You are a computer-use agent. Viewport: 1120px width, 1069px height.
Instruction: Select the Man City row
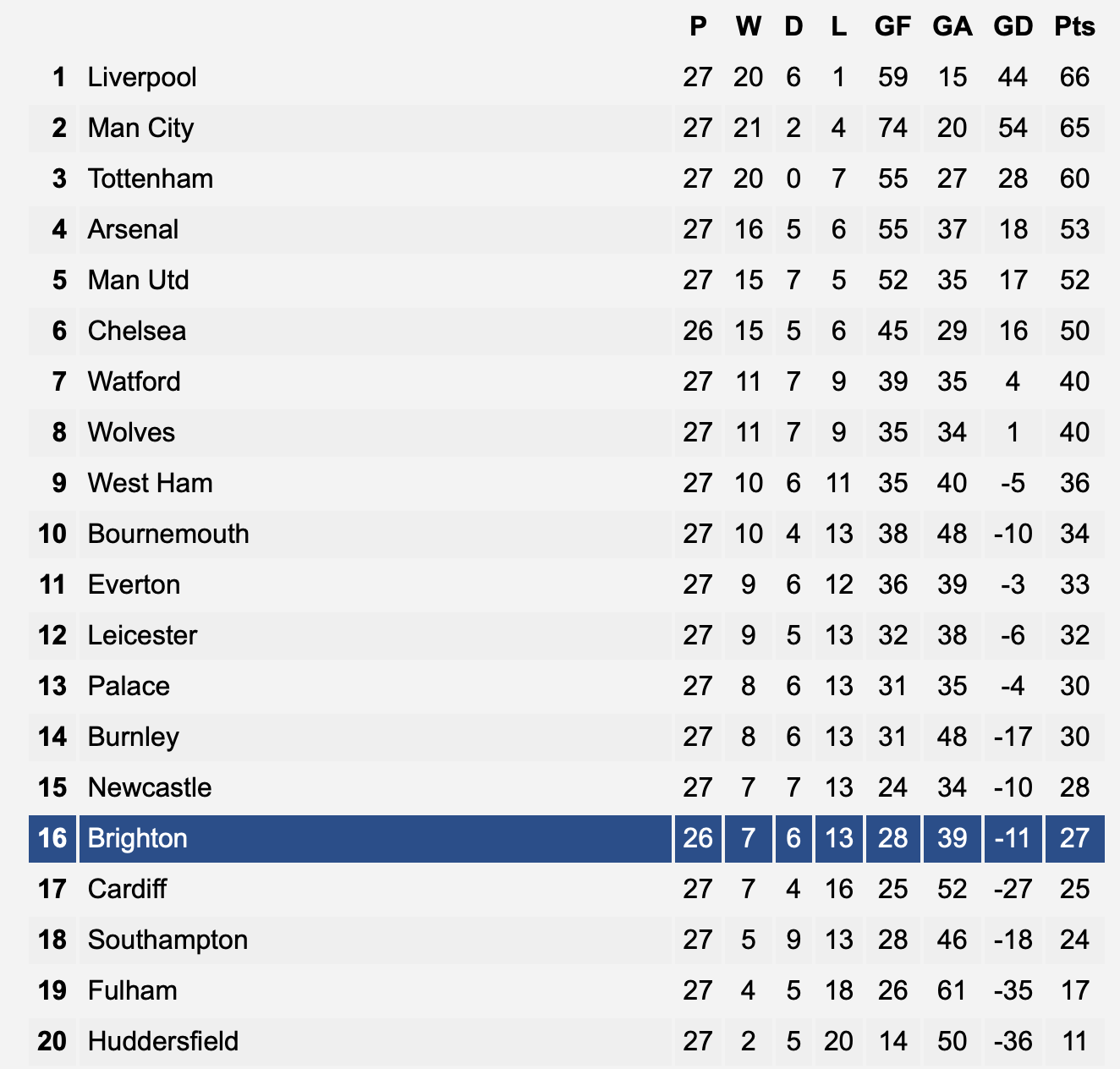click(x=567, y=128)
